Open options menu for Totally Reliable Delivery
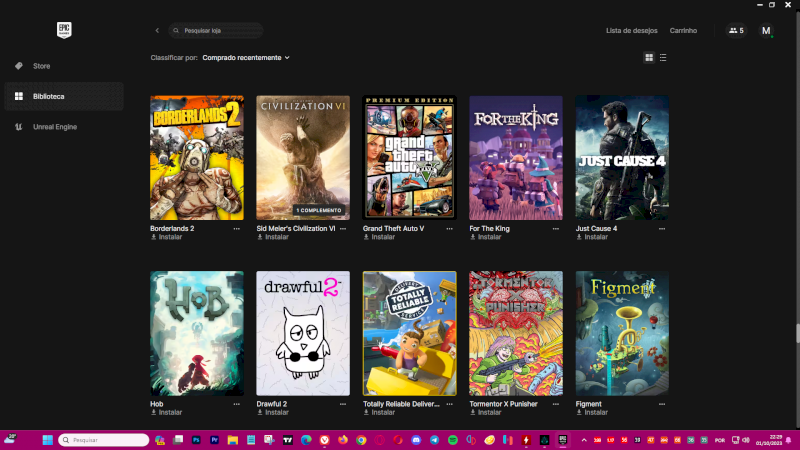The width and height of the screenshot is (800, 450). (x=449, y=404)
